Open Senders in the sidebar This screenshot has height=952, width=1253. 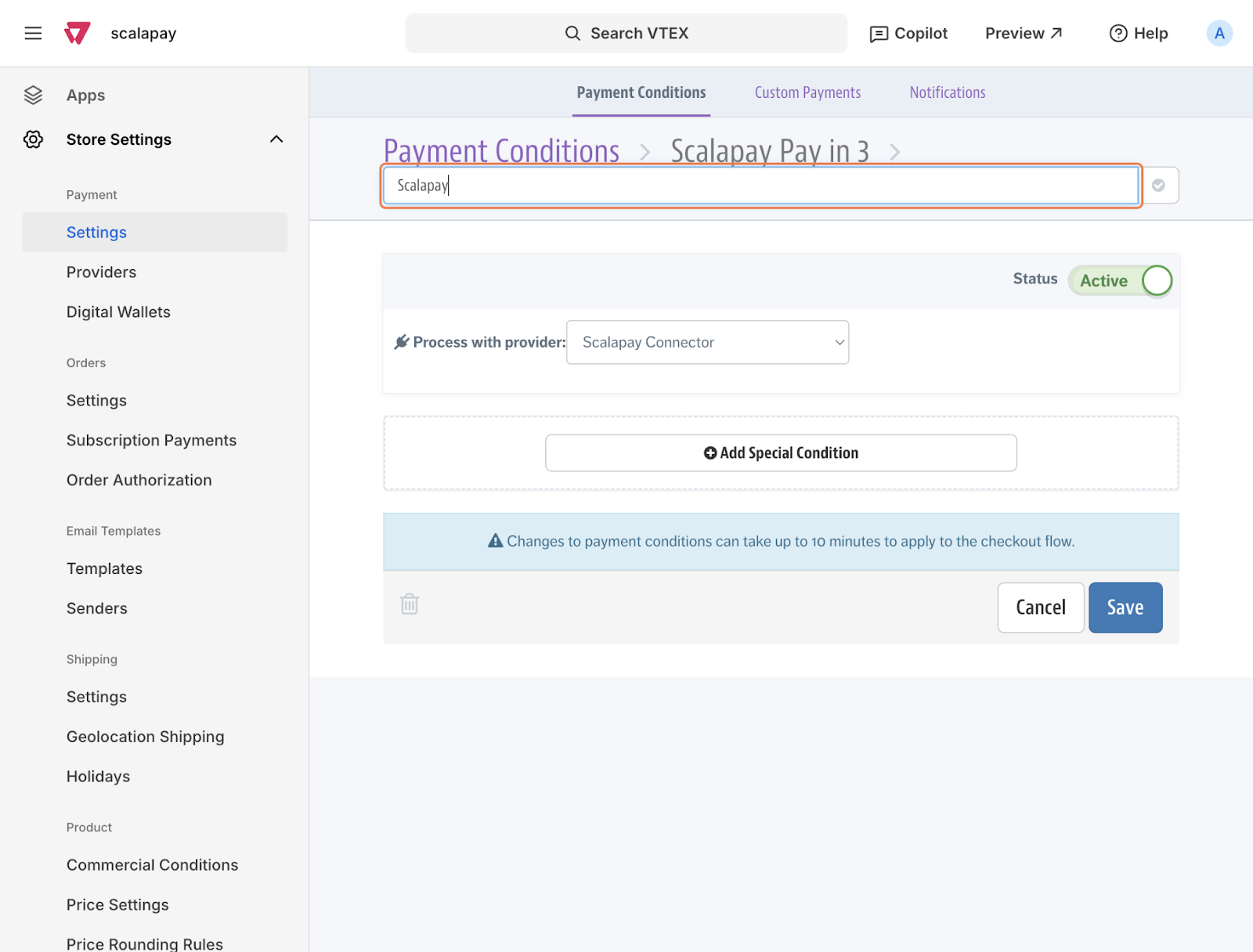point(96,608)
